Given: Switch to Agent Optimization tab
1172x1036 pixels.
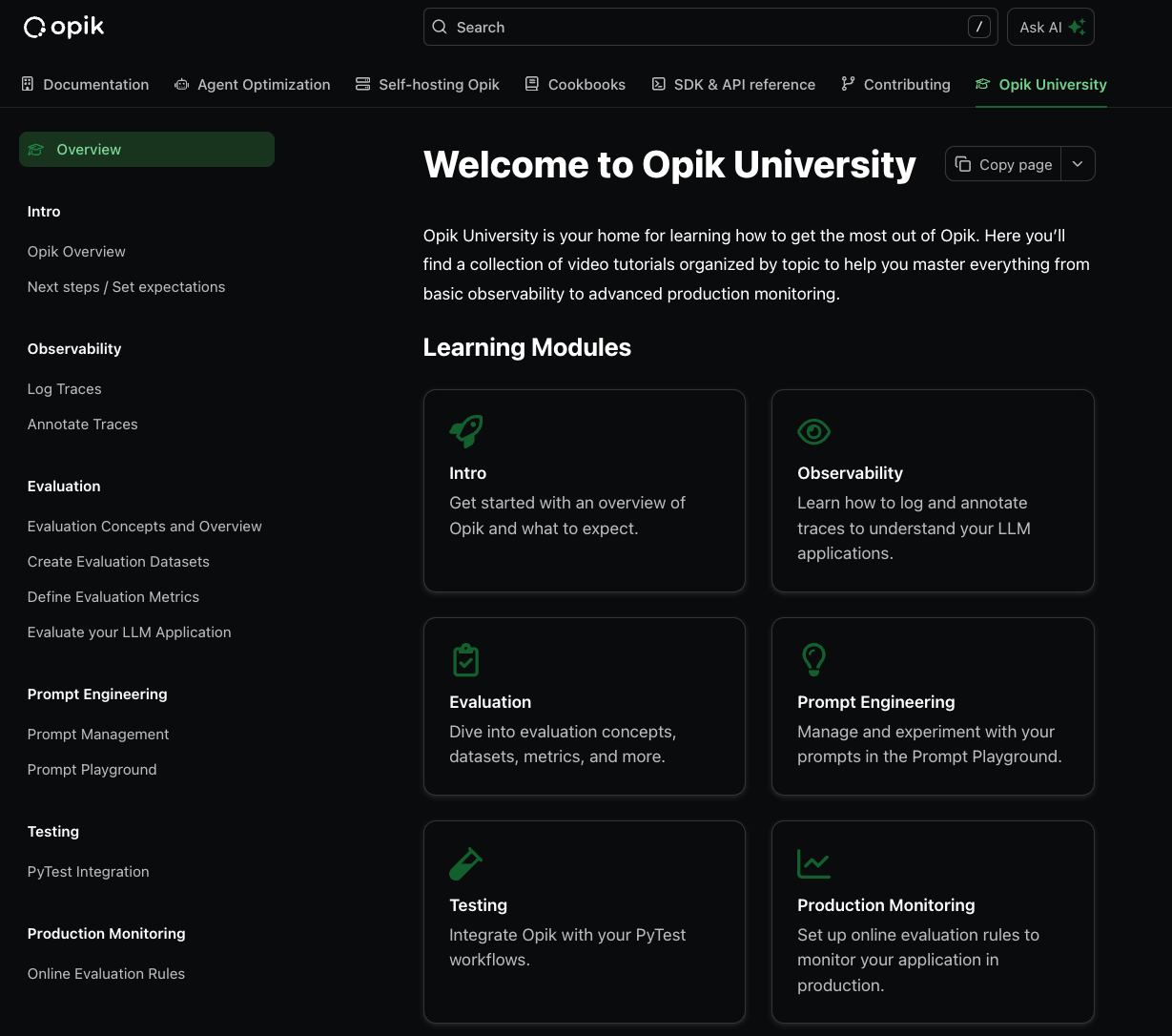Looking at the screenshot, I should click(x=252, y=84).
